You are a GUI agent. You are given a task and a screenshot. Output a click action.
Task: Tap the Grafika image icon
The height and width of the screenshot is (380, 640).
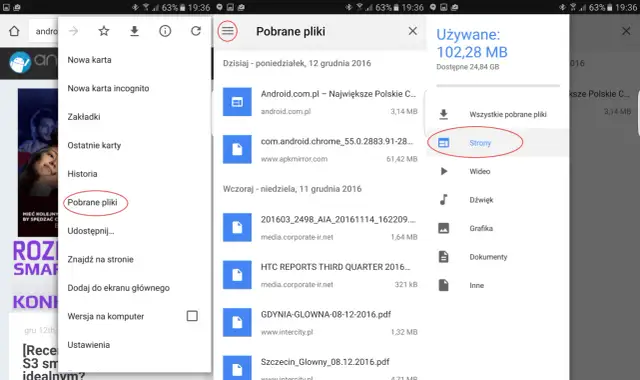(444, 228)
